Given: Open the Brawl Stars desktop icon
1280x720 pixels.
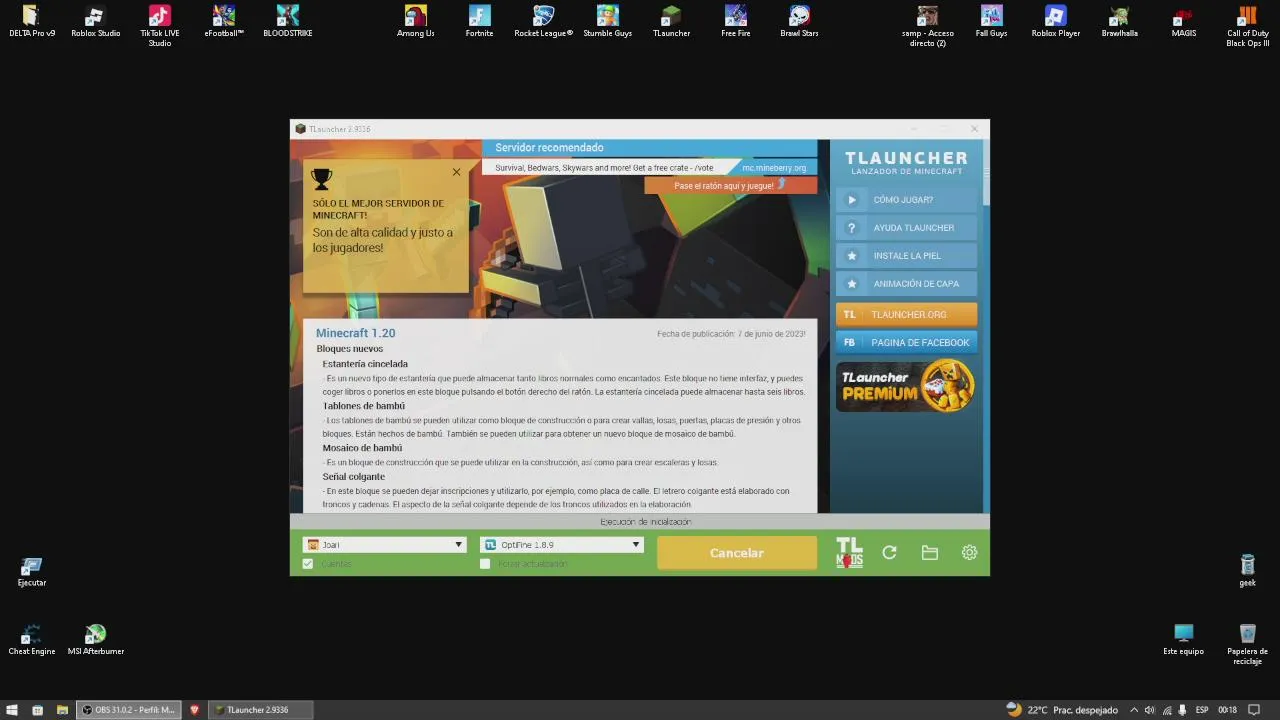Looking at the screenshot, I should click(x=800, y=22).
